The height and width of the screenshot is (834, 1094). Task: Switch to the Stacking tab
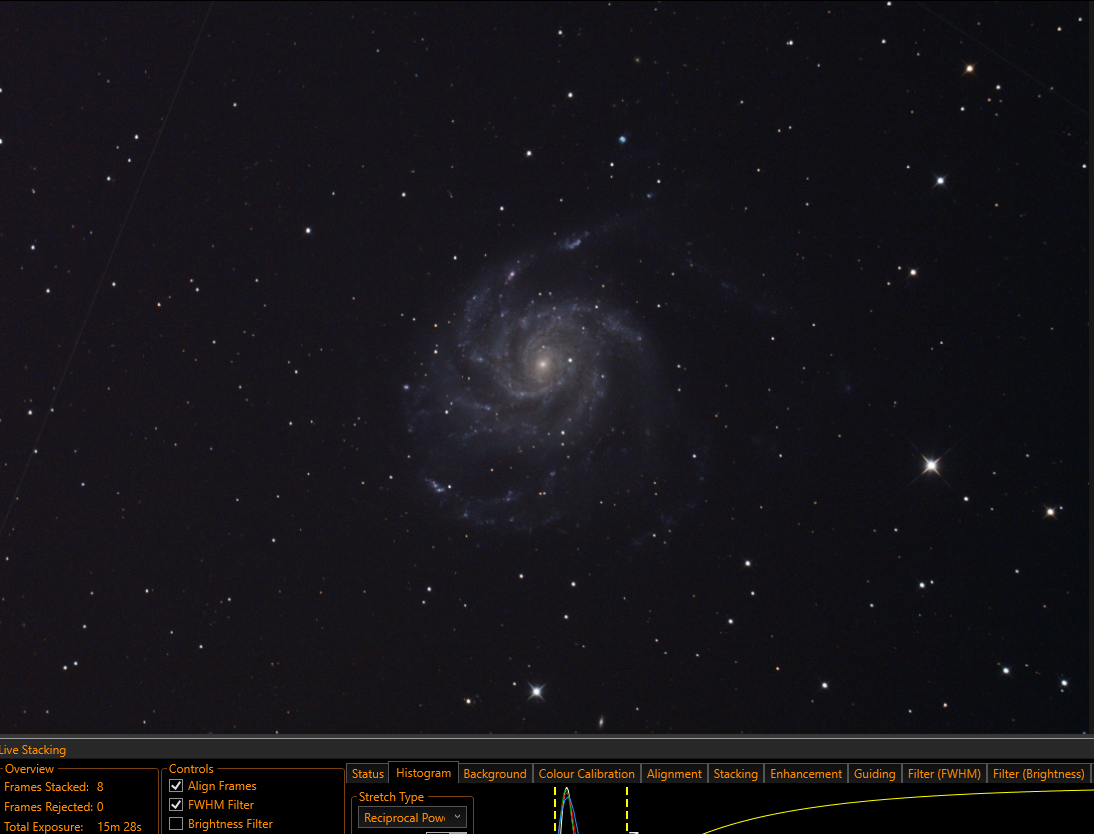tap(735, 773)
